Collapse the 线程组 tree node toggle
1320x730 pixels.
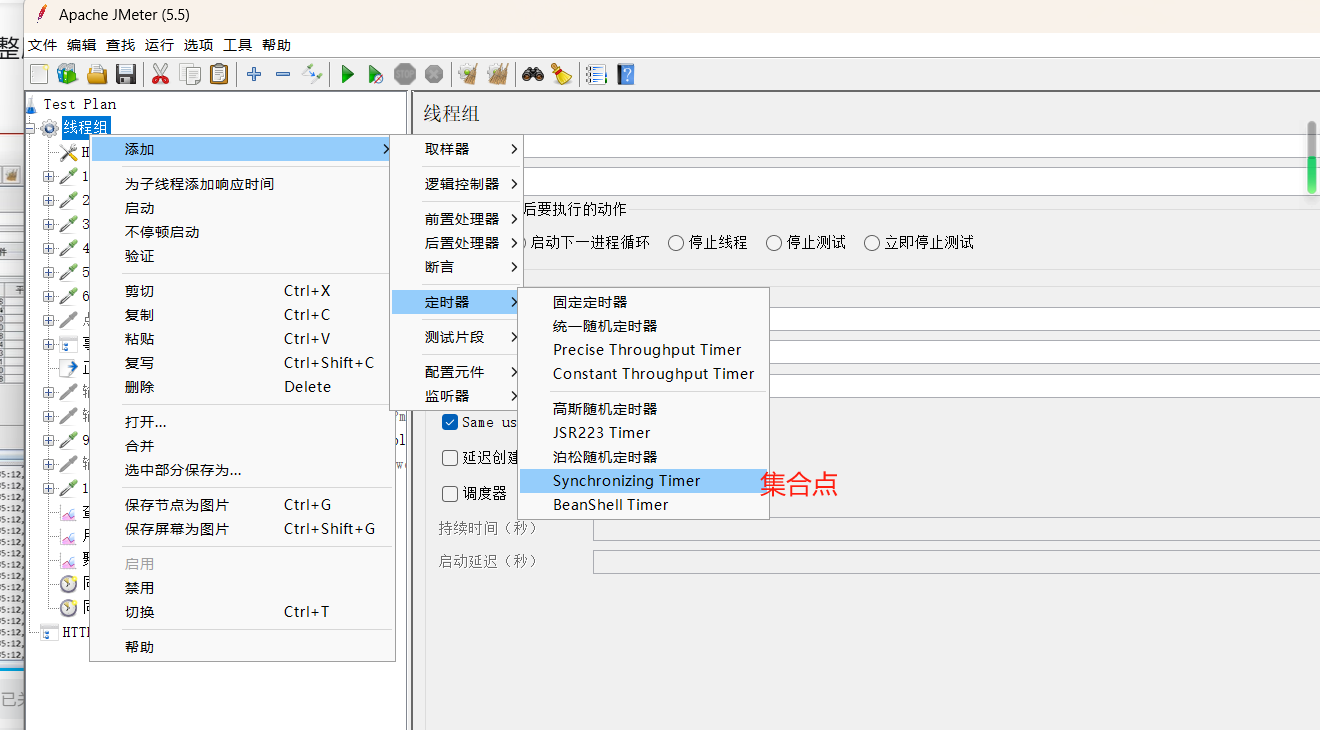[x=30, y=128]
